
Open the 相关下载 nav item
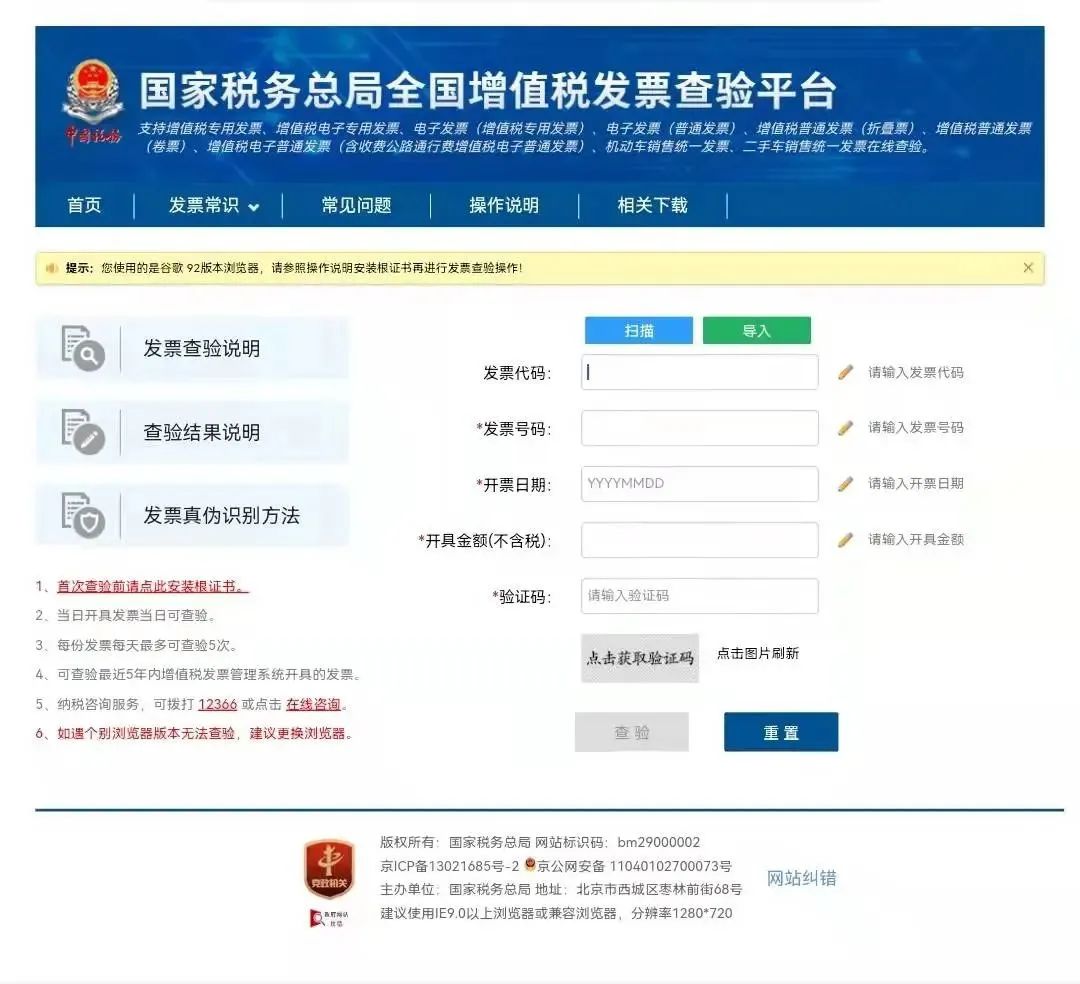click(x=652, y=205)
